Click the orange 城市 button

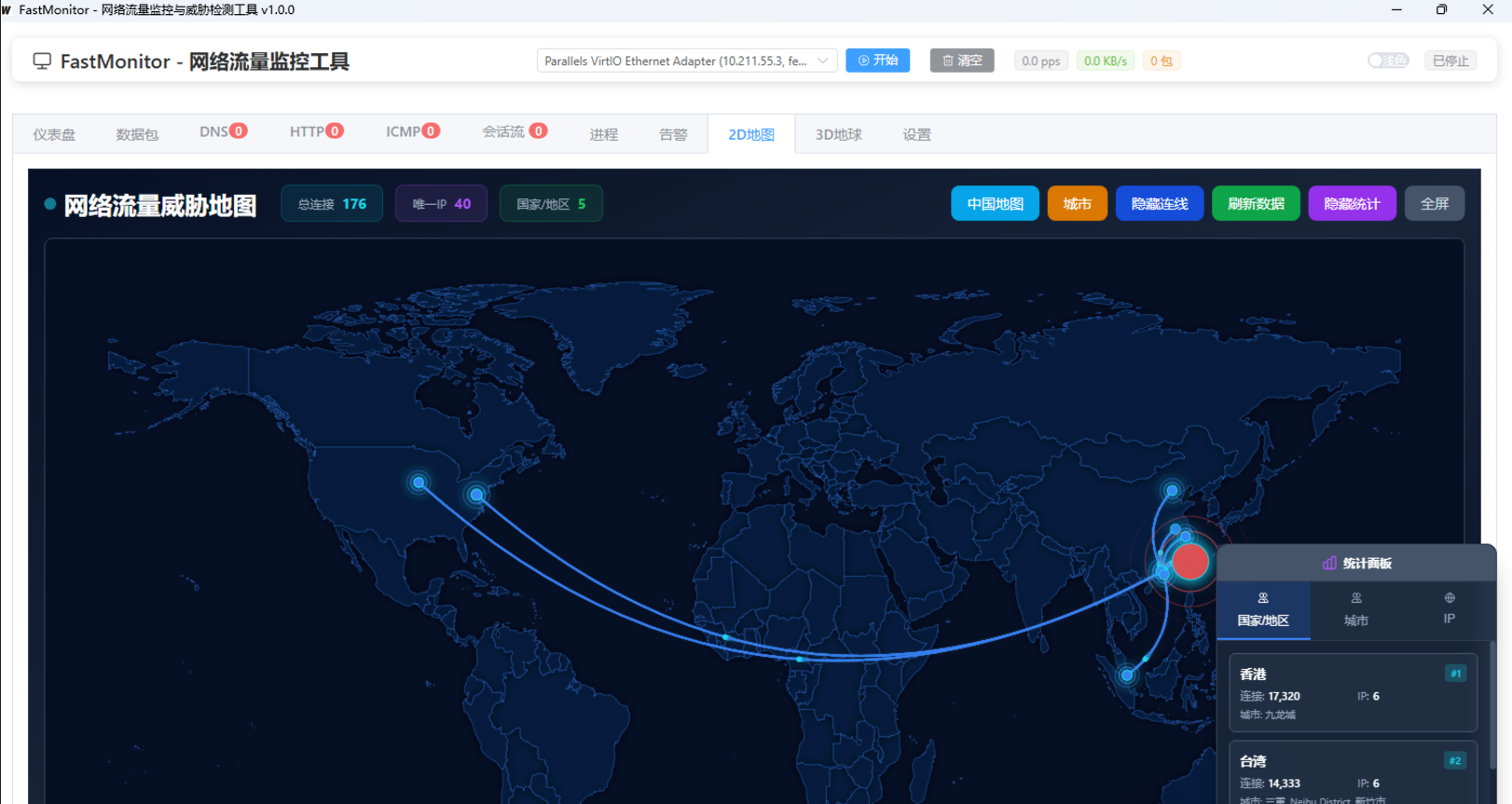[x=1078, y=204]
